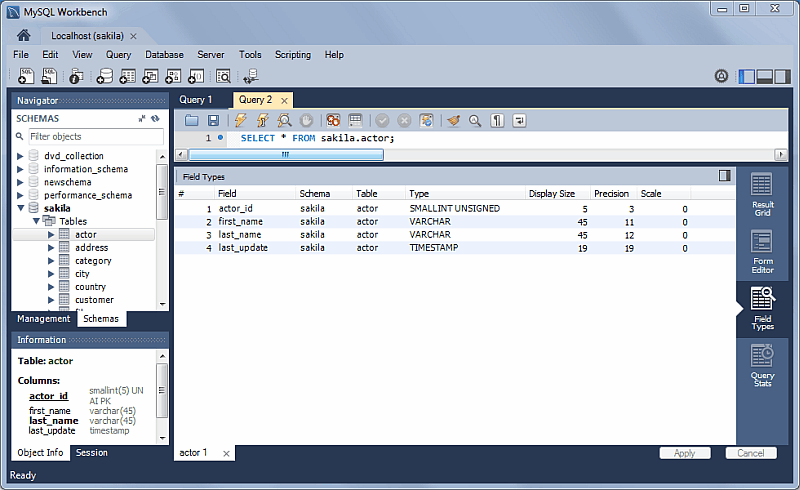Click the execute query lightning bolt icon
Image resolution: width=800 pixels, height=490 pixels.
(x=240, y=120)
